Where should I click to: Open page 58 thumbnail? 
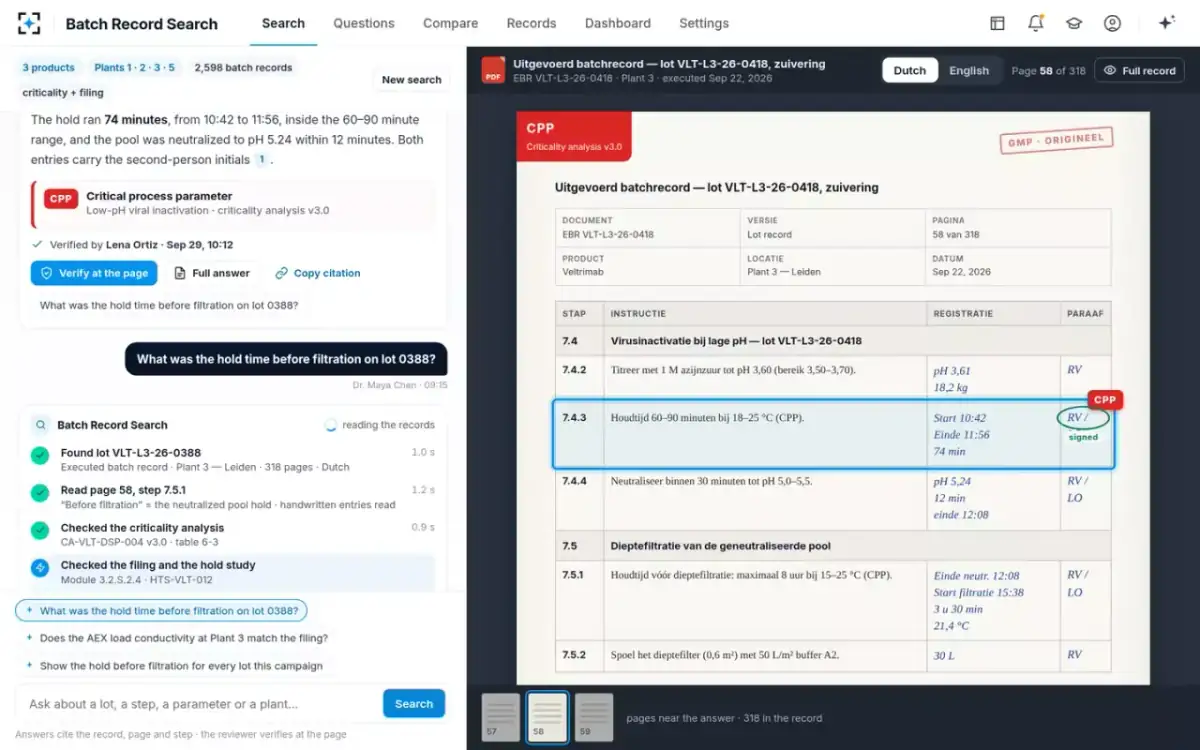point(548,718)
